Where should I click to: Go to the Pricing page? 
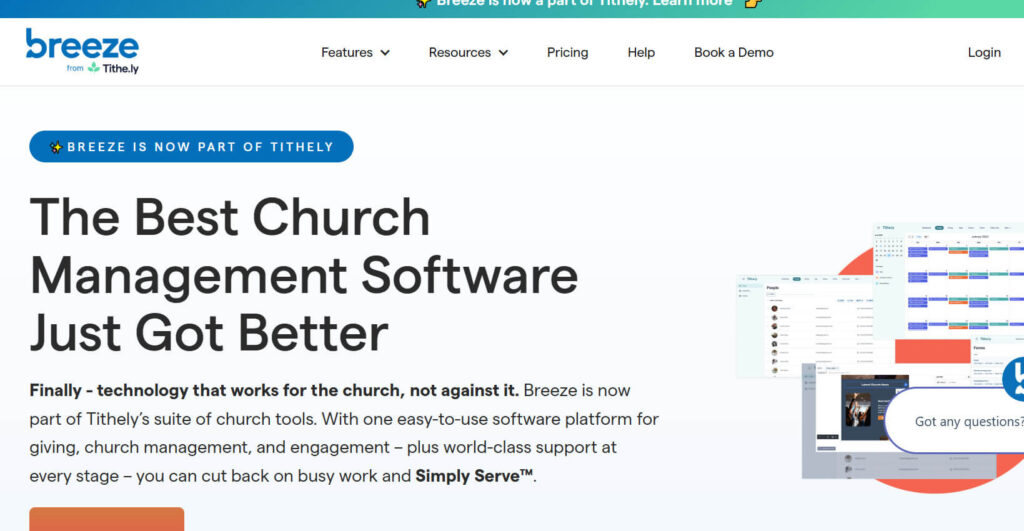pyautogui.click(x=568, y=52)
